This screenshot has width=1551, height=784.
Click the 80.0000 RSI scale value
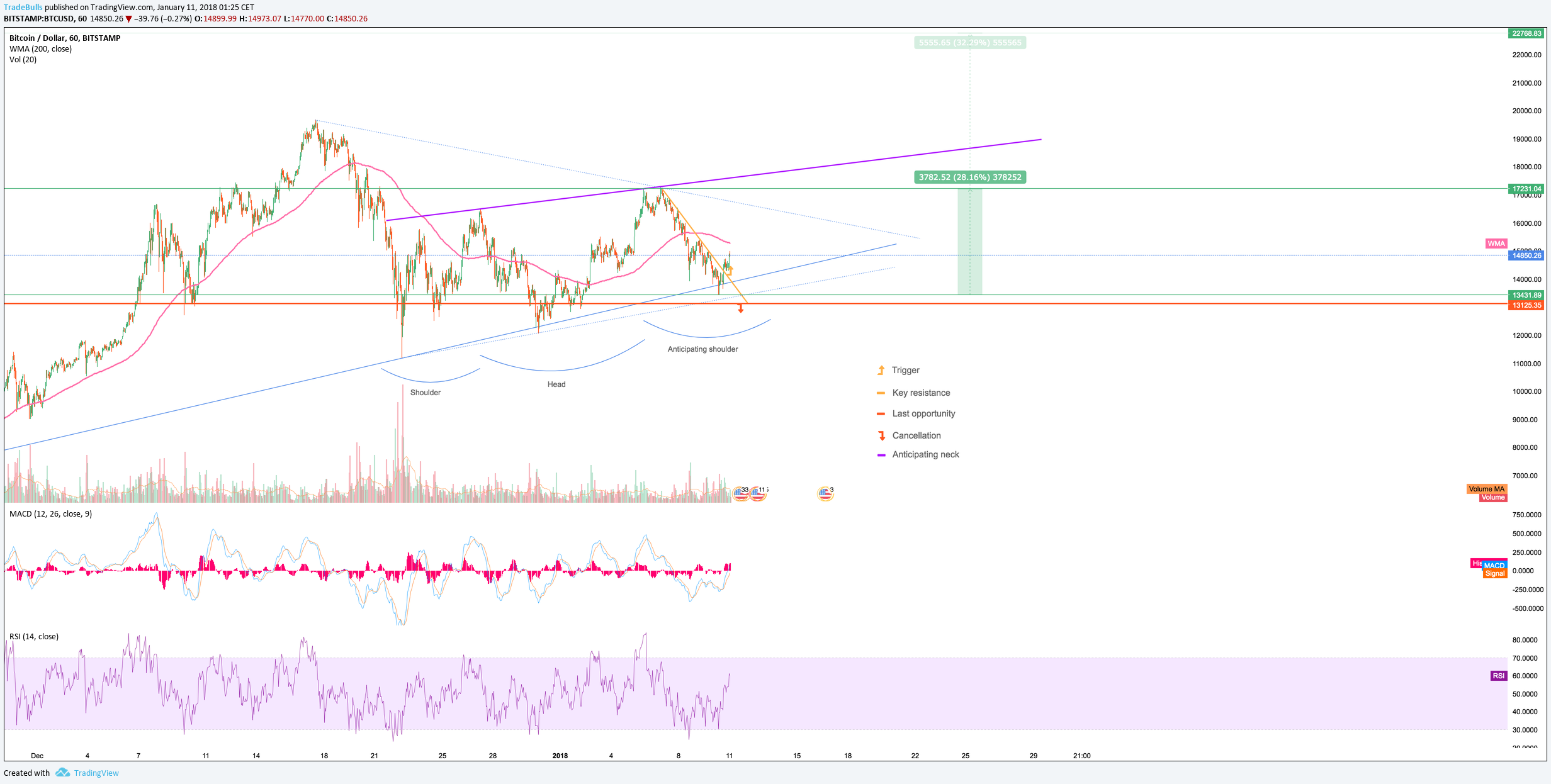[x=1525, y=640]
